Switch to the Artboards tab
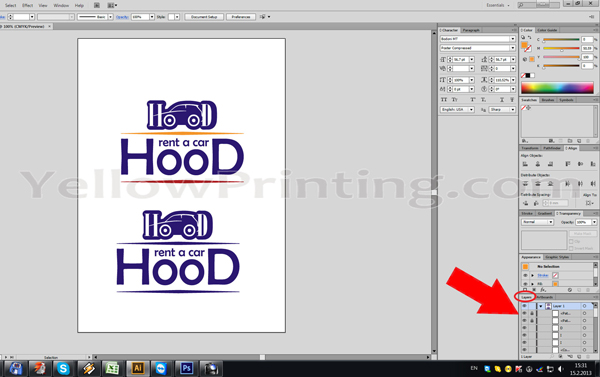This screenshot has height=377, width=600. click(x=545, y=297)
